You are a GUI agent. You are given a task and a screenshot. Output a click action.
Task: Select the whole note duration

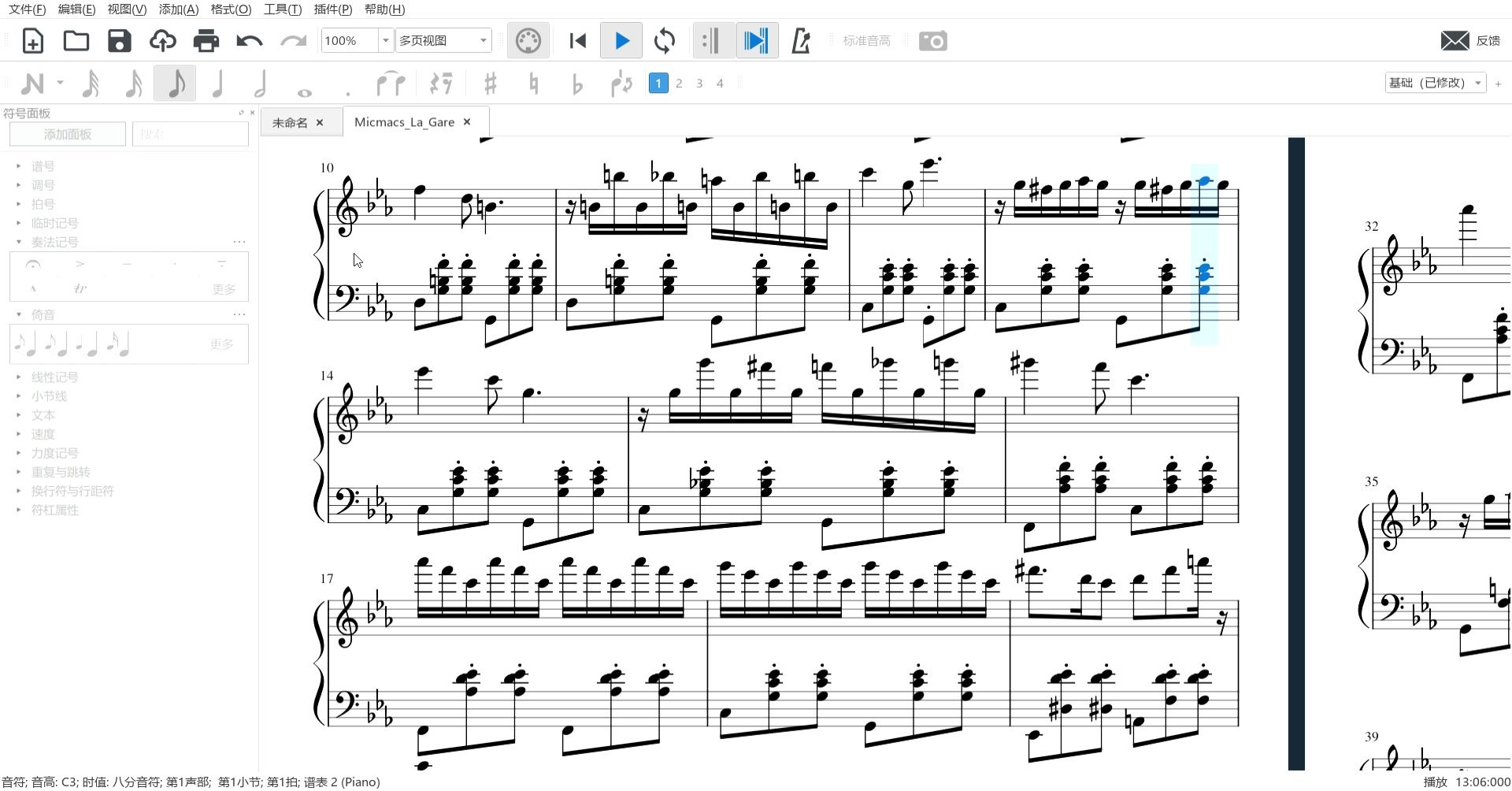tap(305, 92)
